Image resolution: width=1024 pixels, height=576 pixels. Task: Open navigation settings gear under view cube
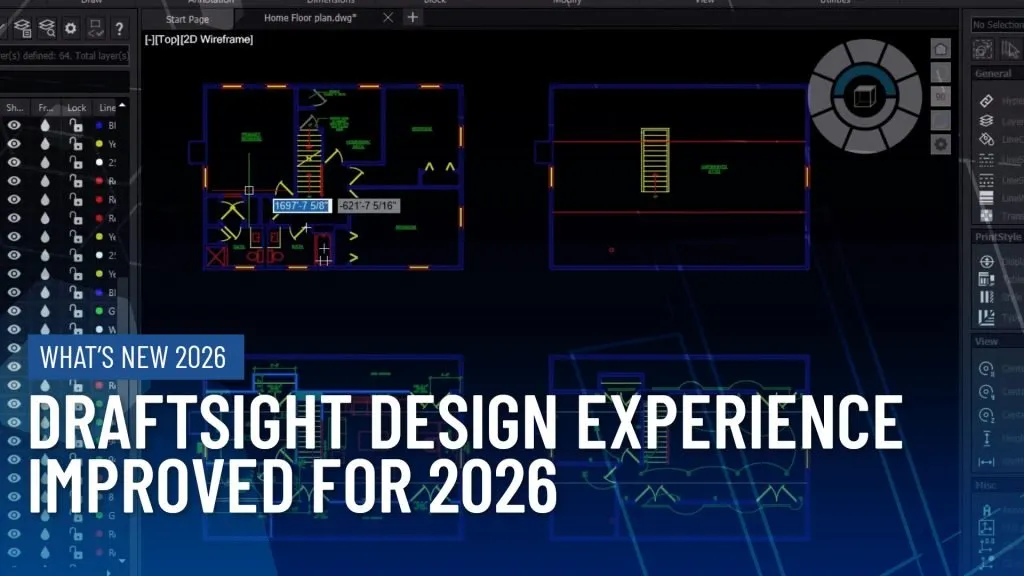click(x=940, y=144)
